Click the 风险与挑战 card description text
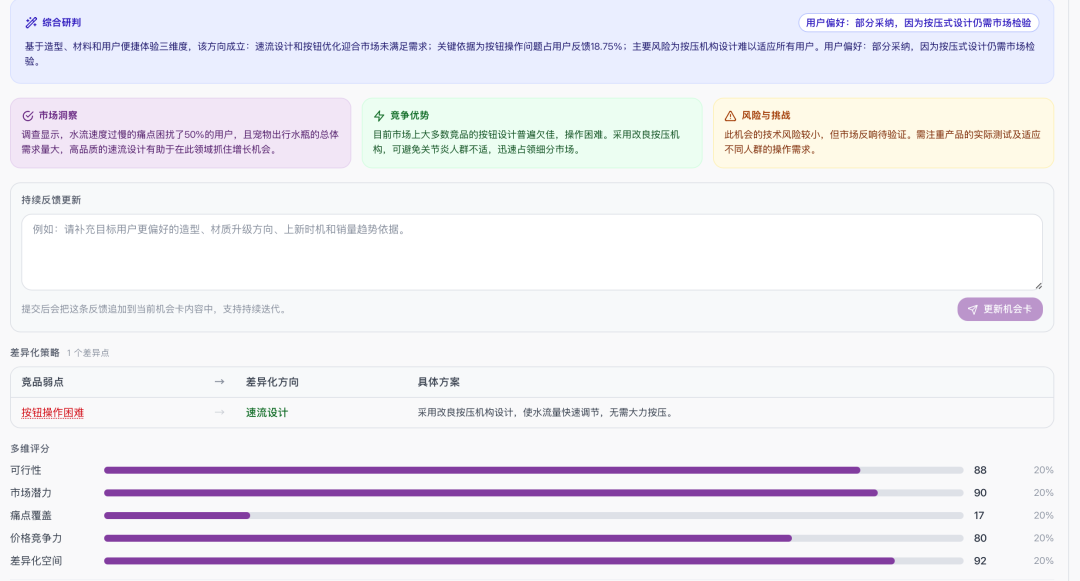The image size is (1080, 581). tap(882, 142)
